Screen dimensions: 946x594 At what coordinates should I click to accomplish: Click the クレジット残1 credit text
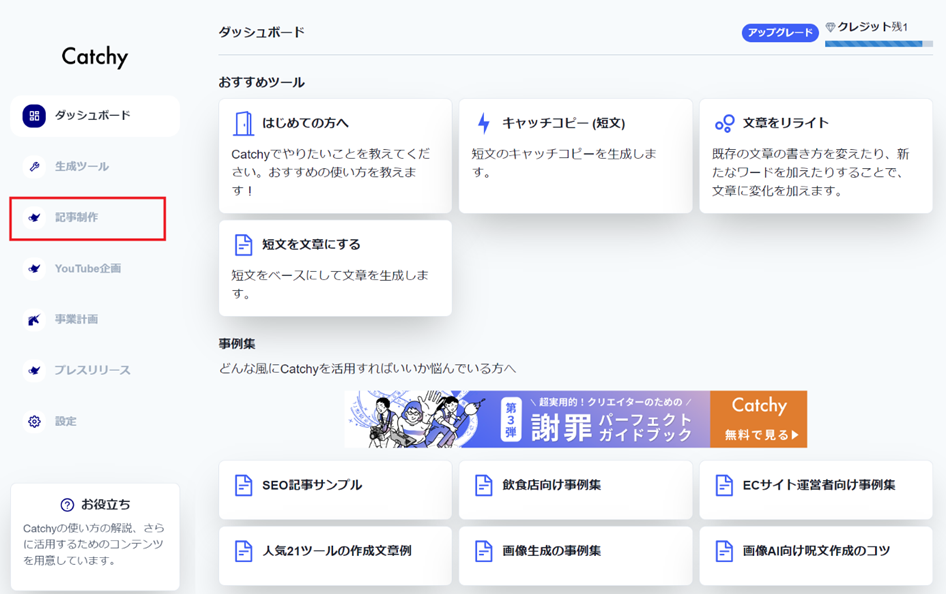(x=872, y=27)
